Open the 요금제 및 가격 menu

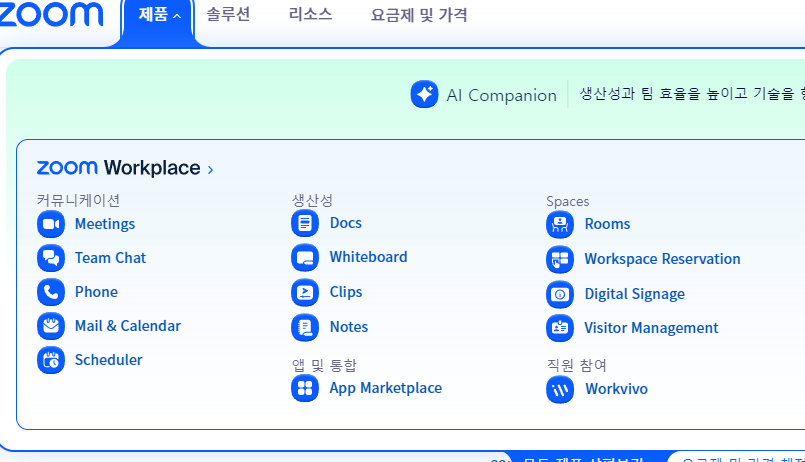419,15
